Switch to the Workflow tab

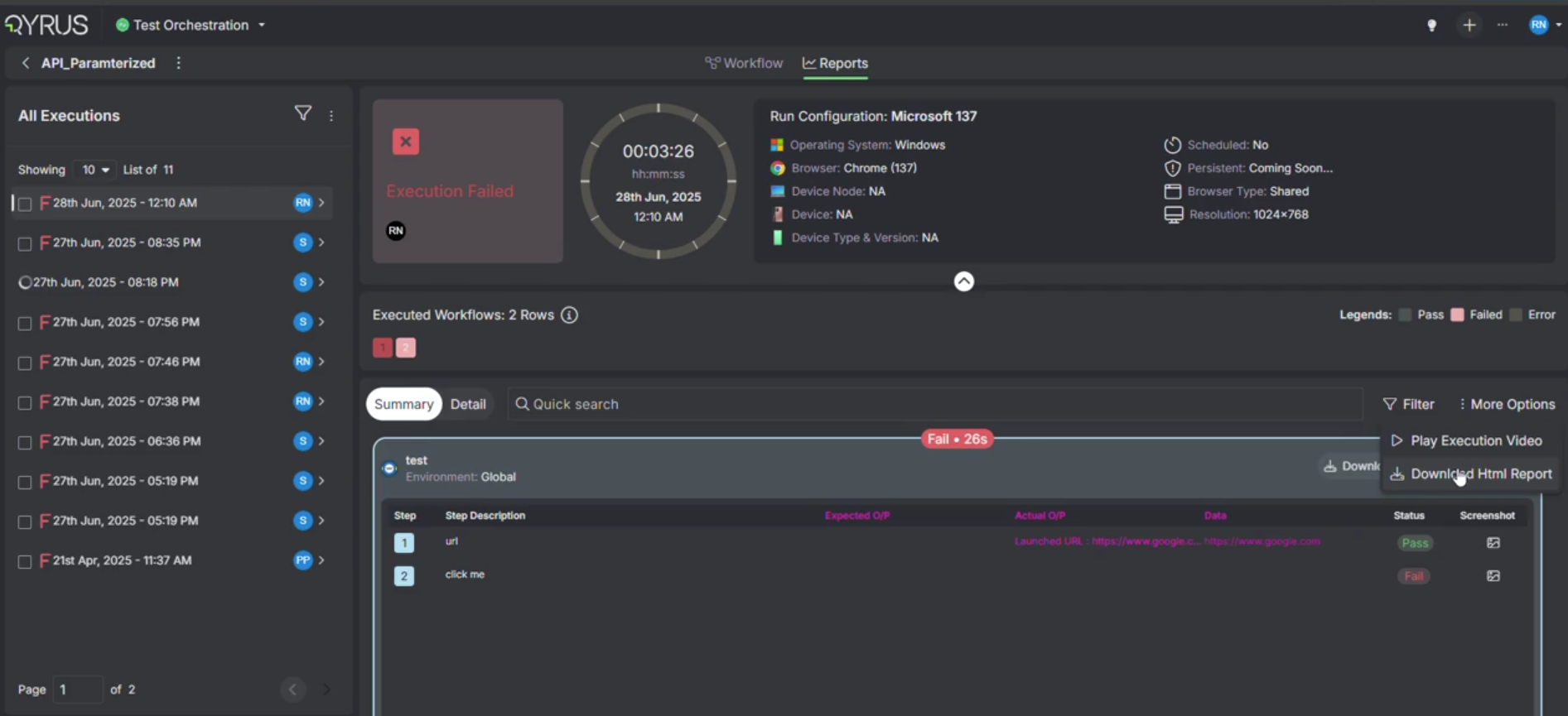744,63
